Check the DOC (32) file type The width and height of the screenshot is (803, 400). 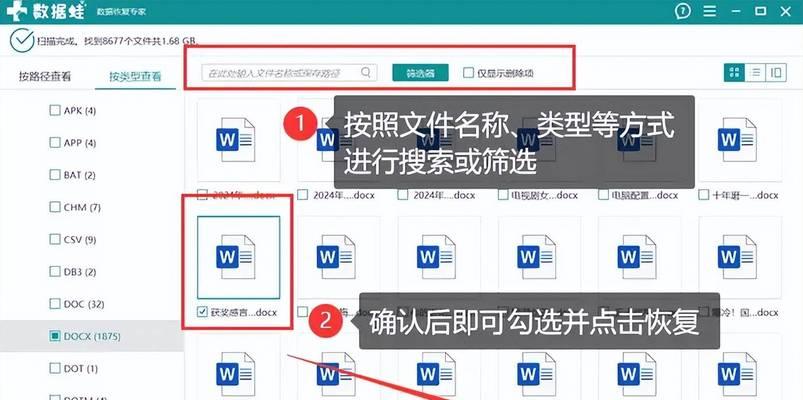click(x=55, y=304)
